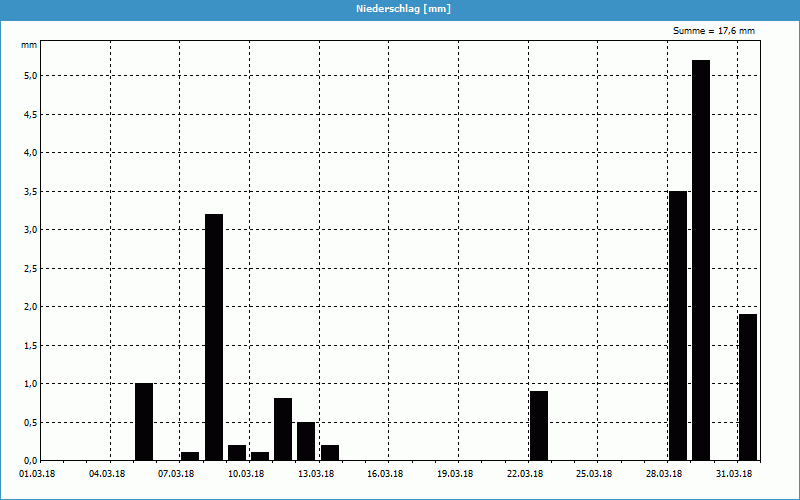
Task: Click the 10.03.18 date axis label
Action: pos(246,474)
